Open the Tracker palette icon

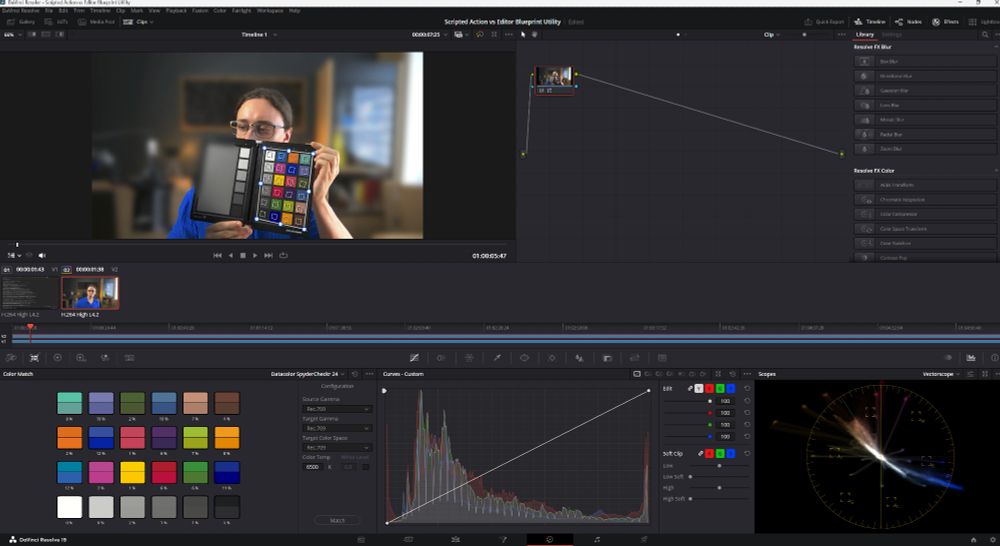click(552, 358)
